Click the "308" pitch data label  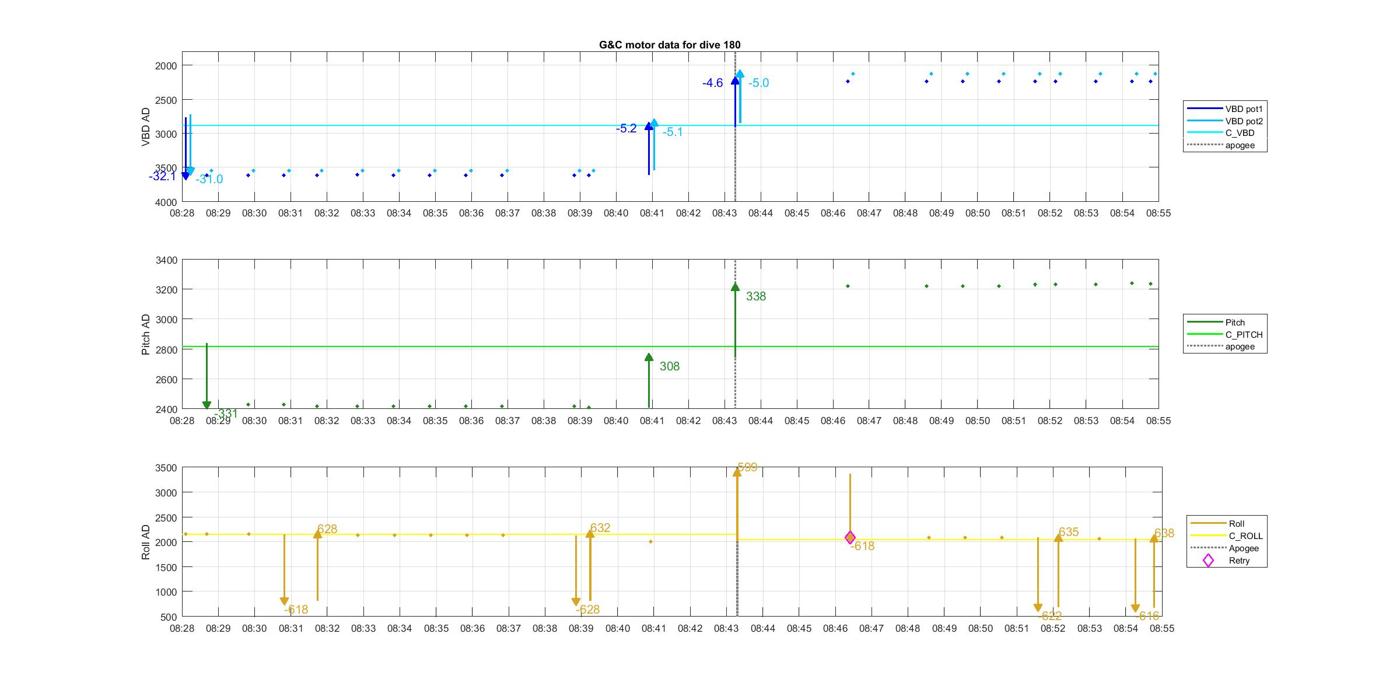click(x=669, y=366)
